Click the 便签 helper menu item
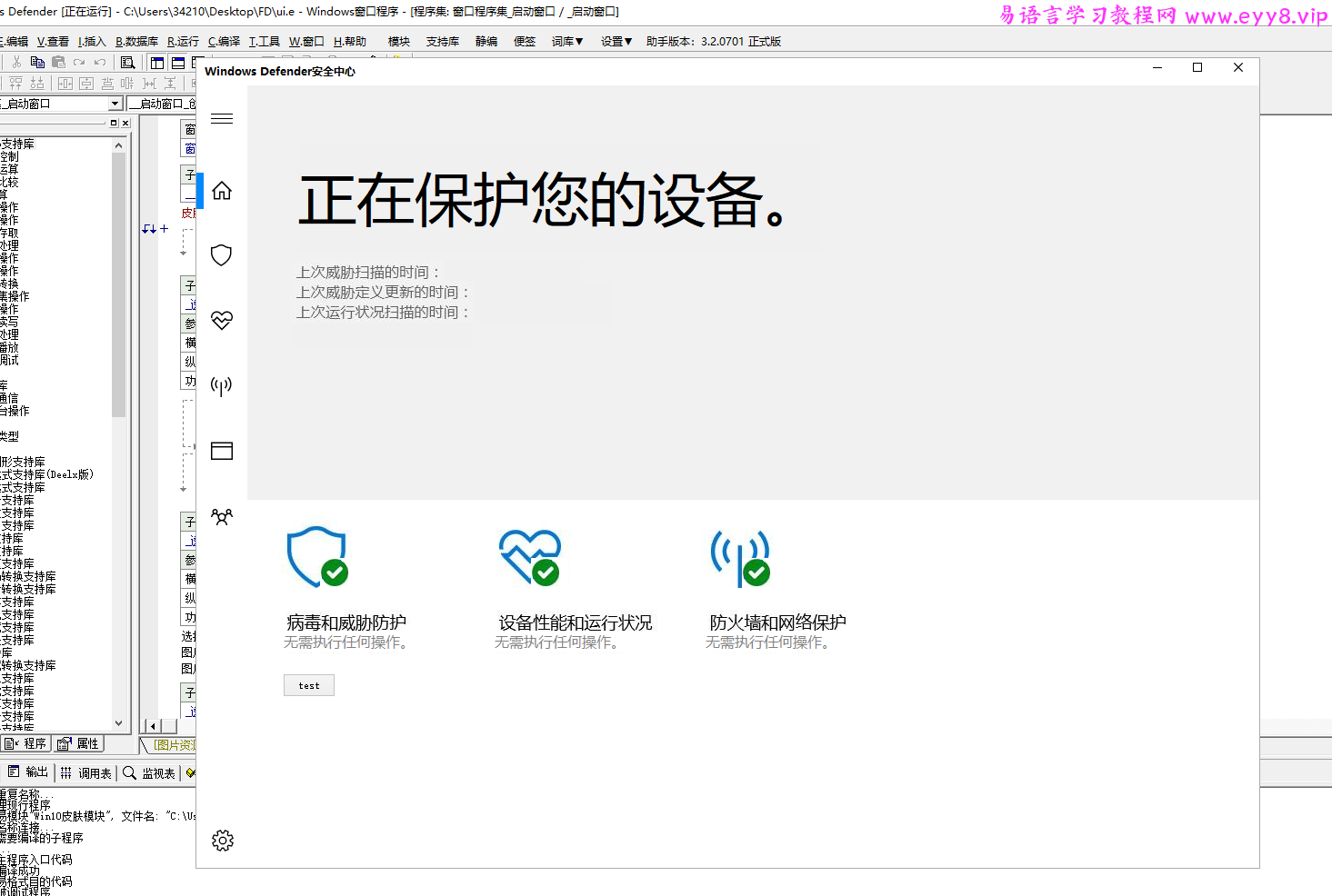The image size is (1332, 896). click(x=525, y=41)
